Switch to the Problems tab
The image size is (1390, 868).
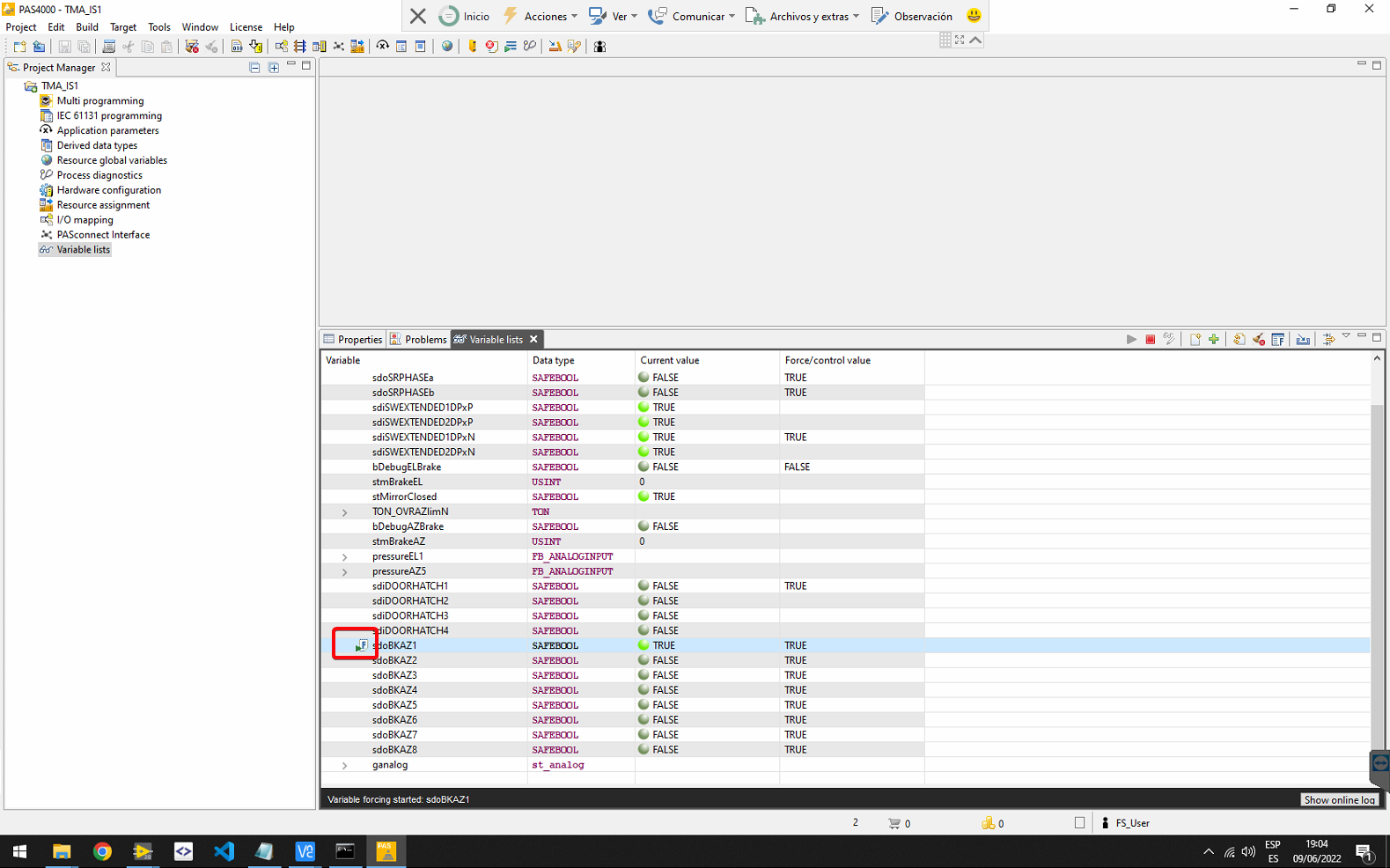[x=419, y=339]
